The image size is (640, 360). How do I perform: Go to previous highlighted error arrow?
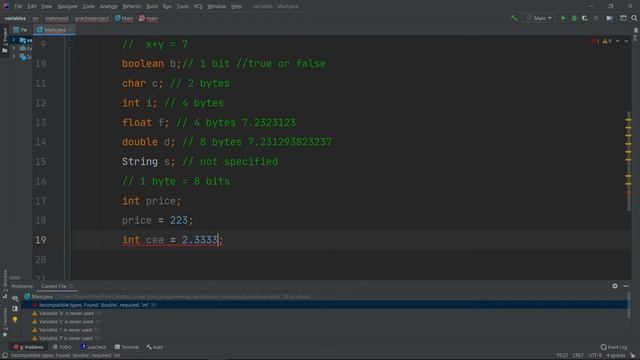tap(618, 41)
